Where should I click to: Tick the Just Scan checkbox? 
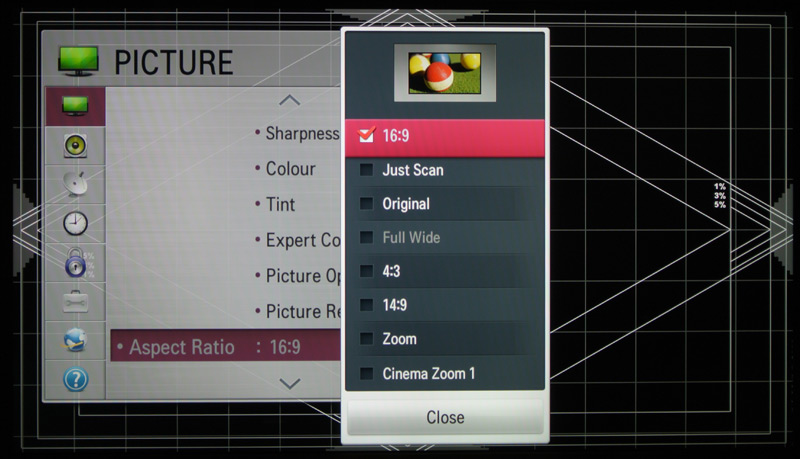click(x=366, y=170)
